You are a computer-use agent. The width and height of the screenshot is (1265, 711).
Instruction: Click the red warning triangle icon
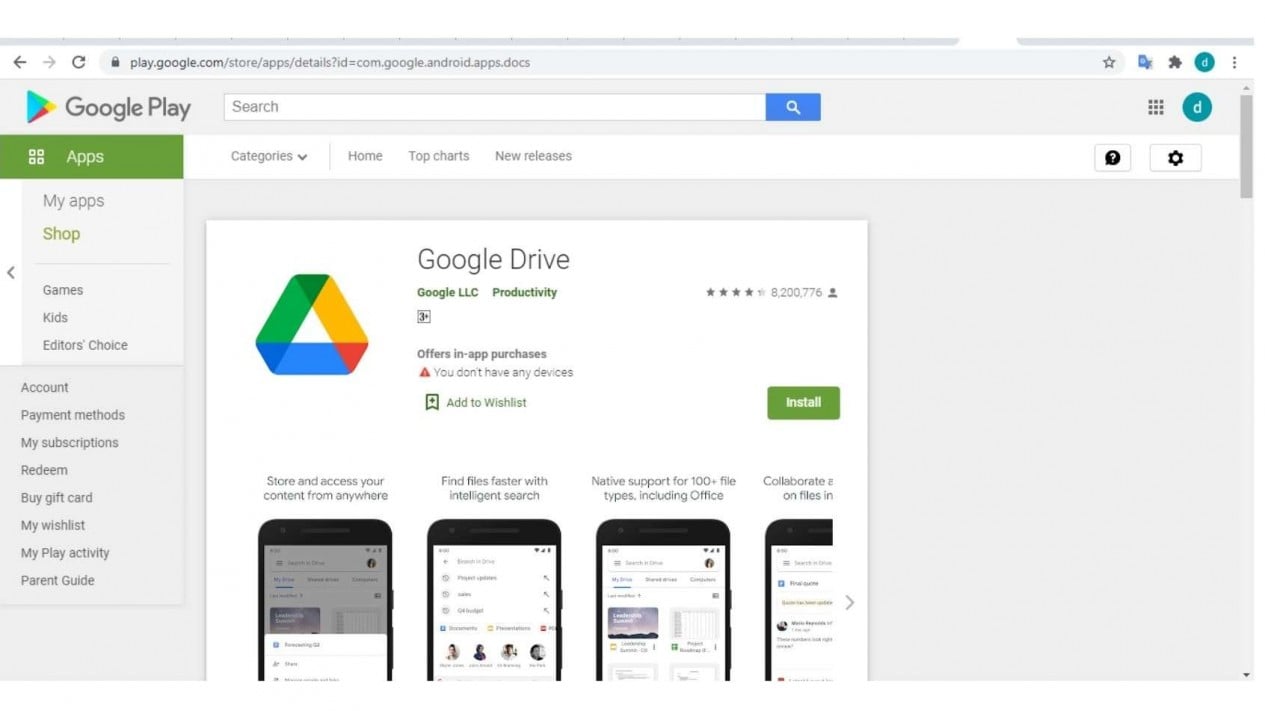click(x=424, y=372)
